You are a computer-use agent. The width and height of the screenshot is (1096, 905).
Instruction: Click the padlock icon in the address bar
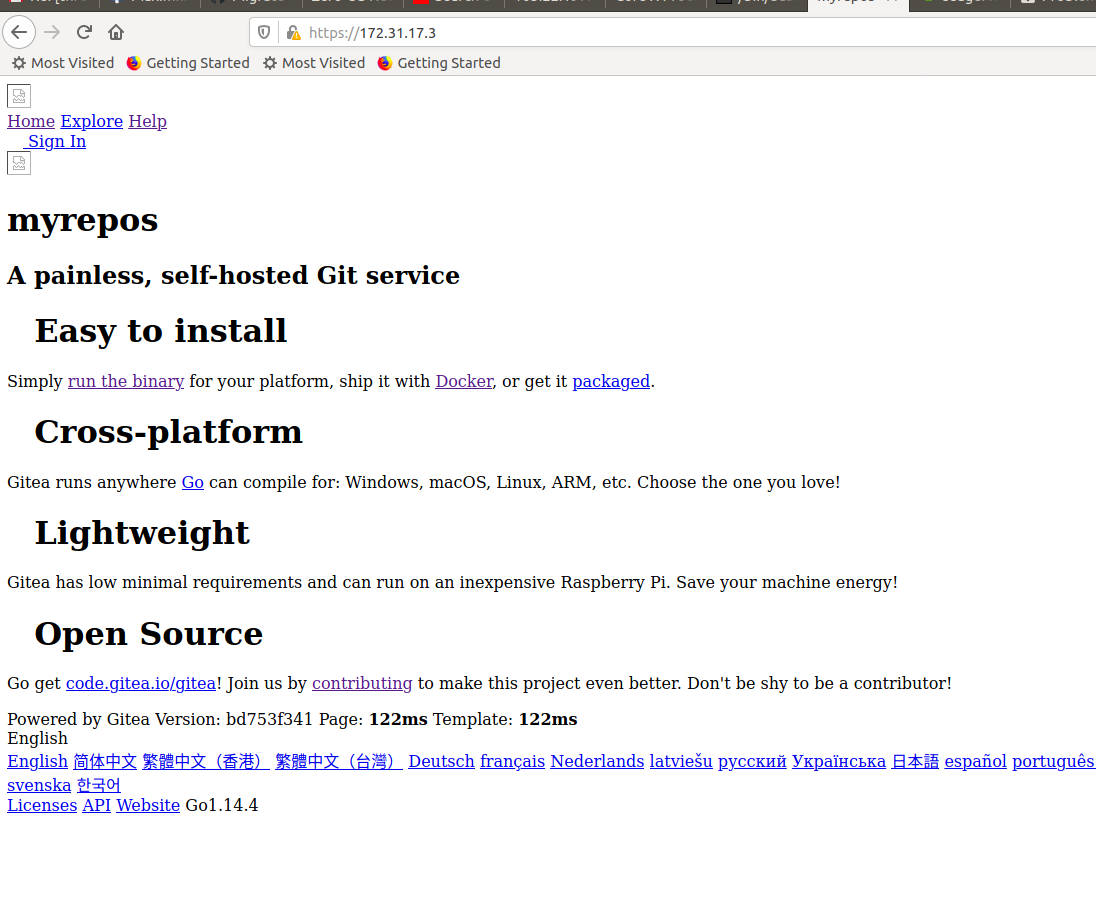[292, 32]
